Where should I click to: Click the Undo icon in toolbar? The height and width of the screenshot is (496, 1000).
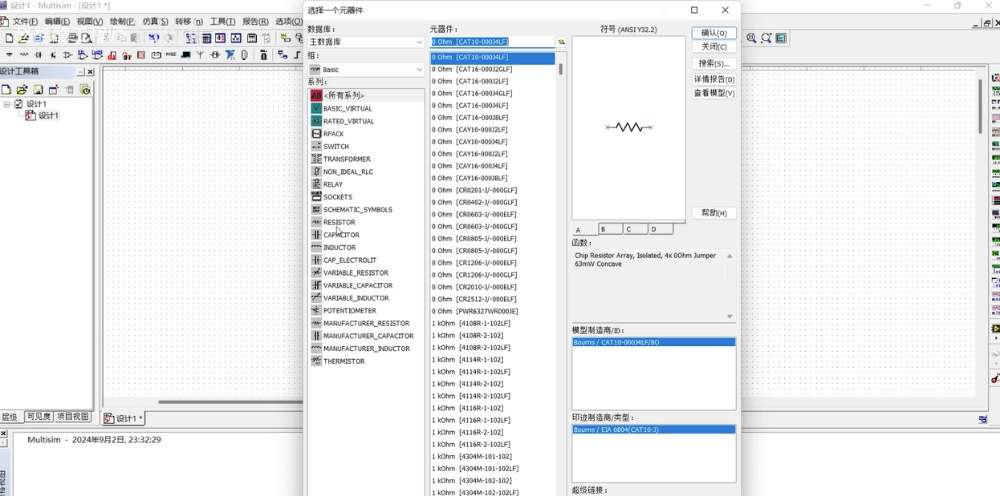point(154,38)
